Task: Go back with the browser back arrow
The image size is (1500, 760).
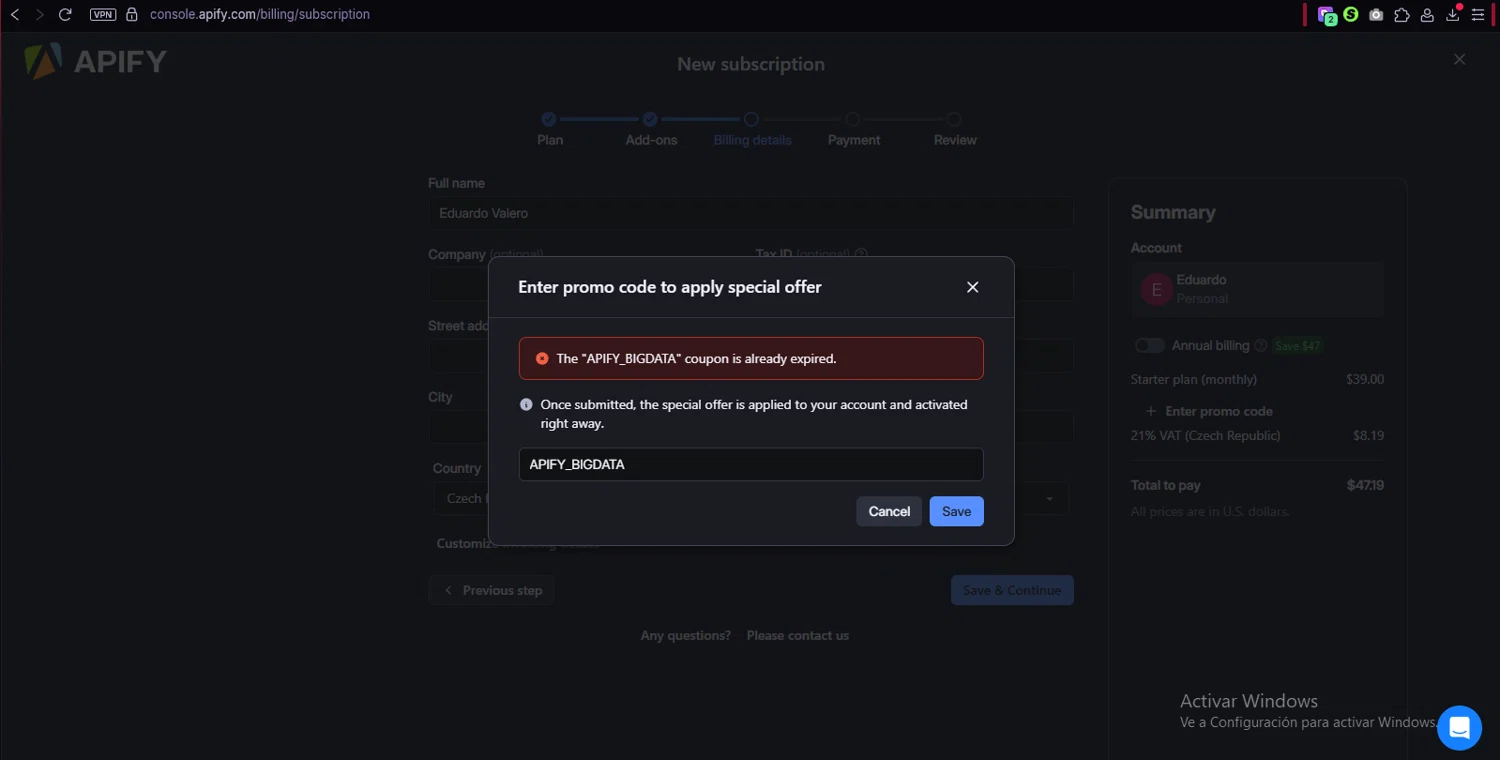Action: [15, 14]
